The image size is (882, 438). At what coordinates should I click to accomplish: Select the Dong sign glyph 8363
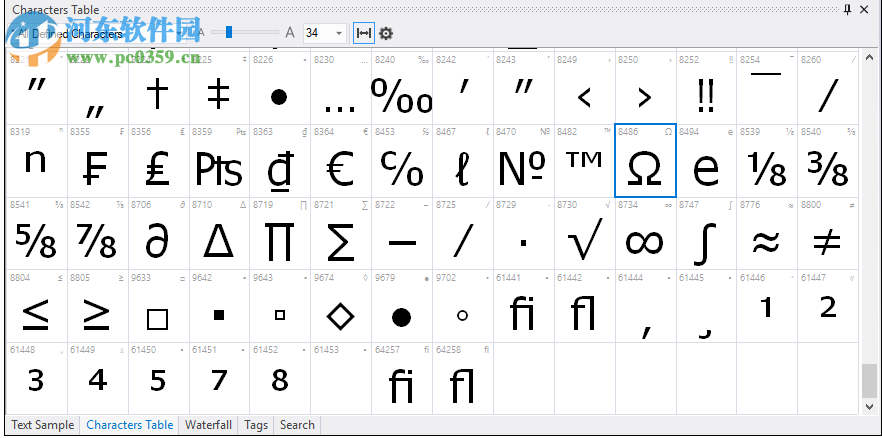(280, 160)
